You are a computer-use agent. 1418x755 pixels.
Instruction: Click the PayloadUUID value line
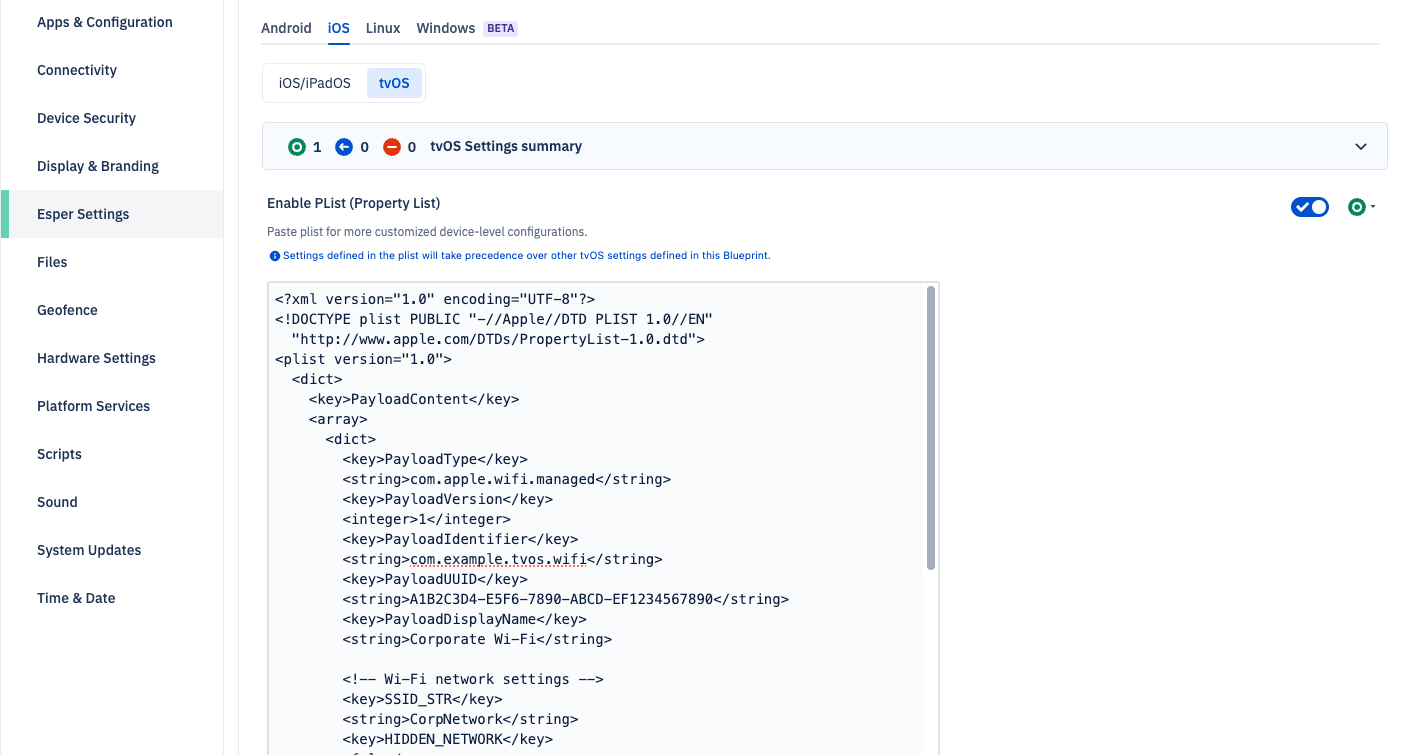click(565, 599)
